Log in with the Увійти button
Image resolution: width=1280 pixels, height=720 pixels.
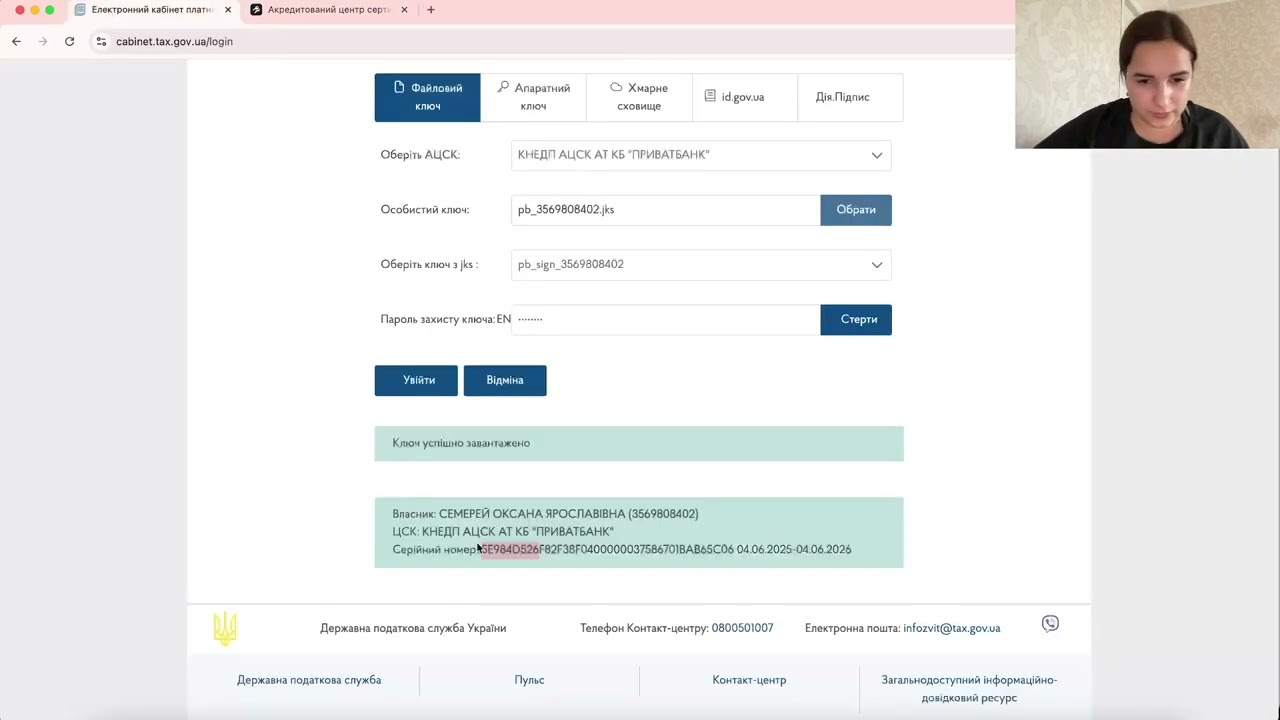pyautogui.click(x=416, y=380)
